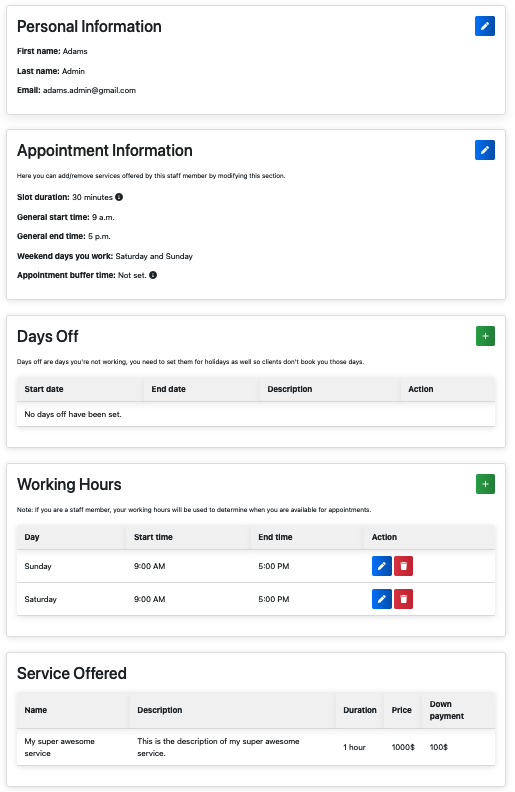Show appointment buffer time info icon

153,275
